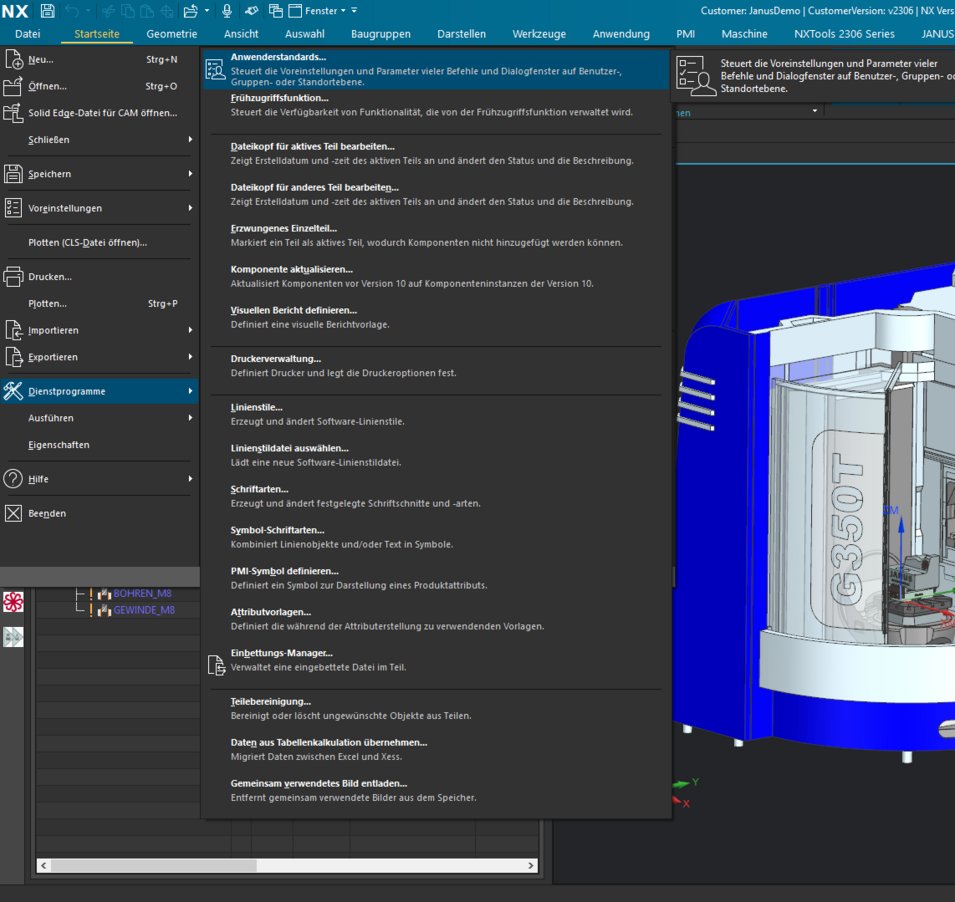
Task: Click the red flower icon in left sidebar
Action: tap(13, 602)
